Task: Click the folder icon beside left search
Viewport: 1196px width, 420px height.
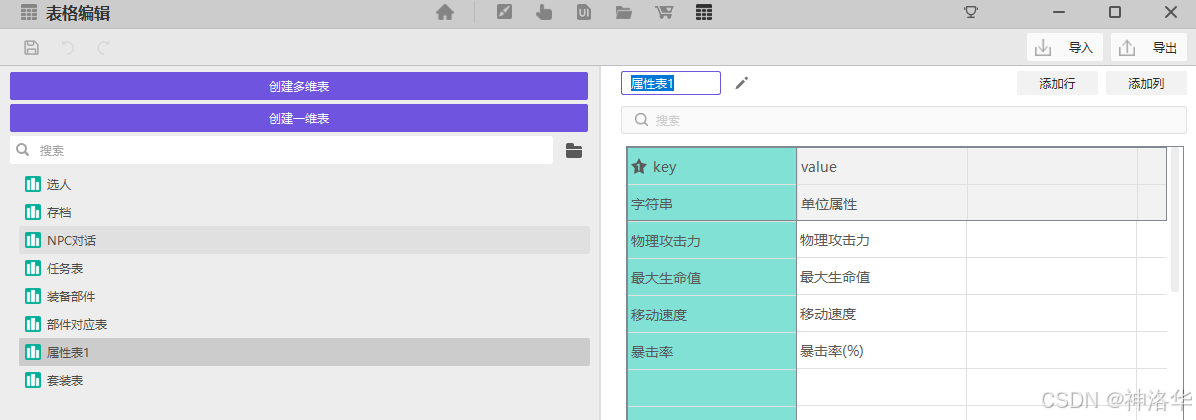Action: [574, 150]
